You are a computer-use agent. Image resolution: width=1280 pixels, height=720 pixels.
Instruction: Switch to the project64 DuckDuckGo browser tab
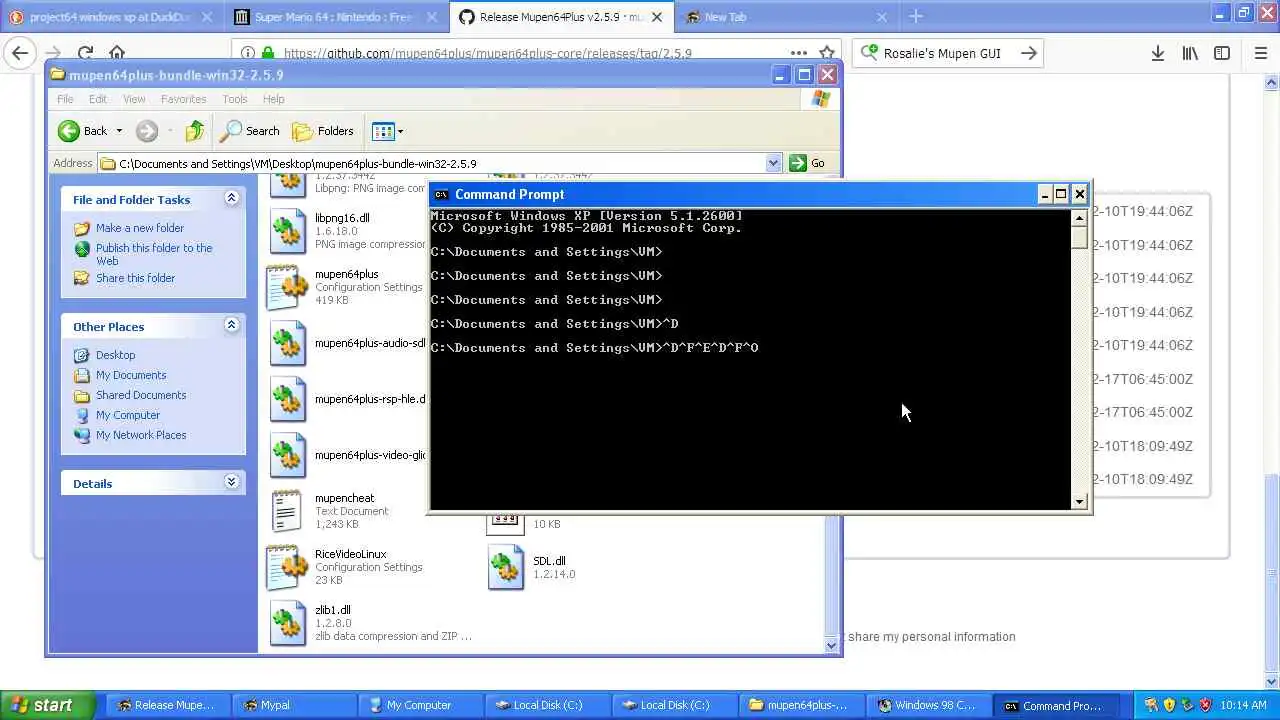(110, 17)
